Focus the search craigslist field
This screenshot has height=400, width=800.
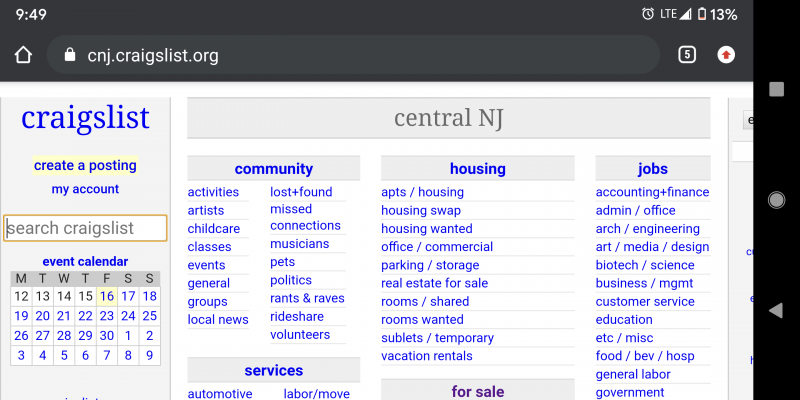coord(85,228)
